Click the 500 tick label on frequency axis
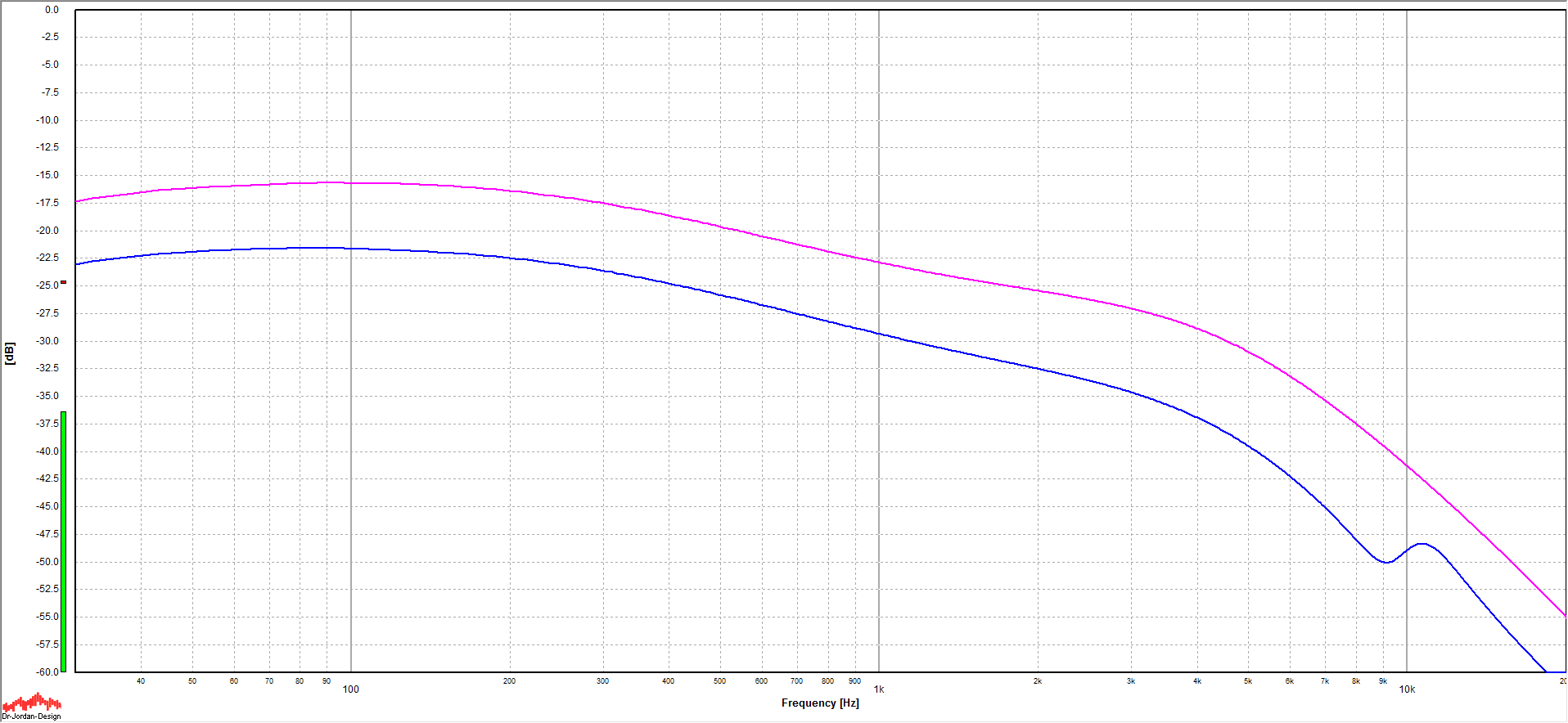 [x=719, y=681]
